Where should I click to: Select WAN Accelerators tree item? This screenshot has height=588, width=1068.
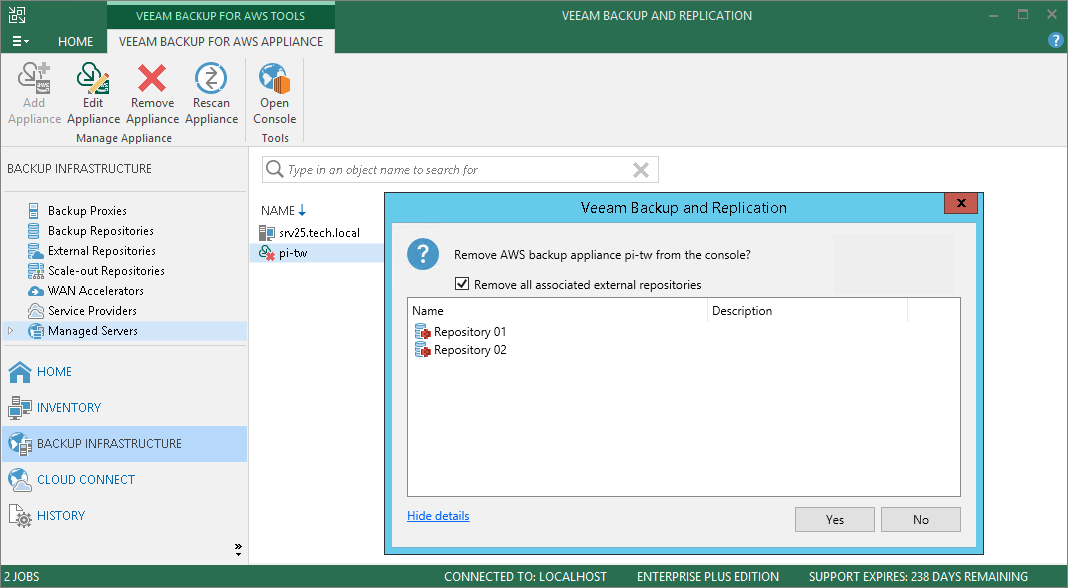pyautogui.click(x=96, y=291)
